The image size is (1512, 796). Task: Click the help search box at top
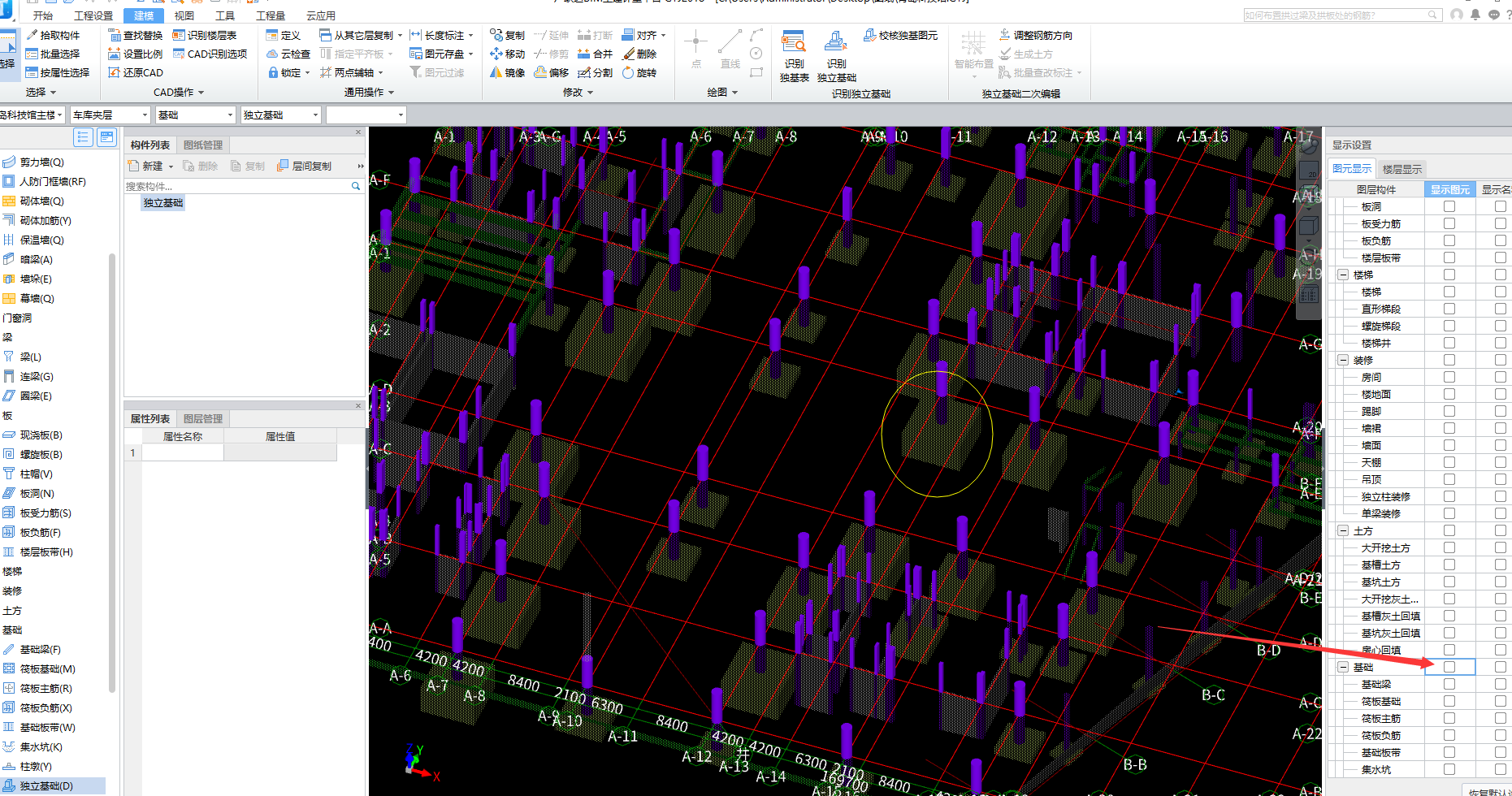pos(1341,15)
